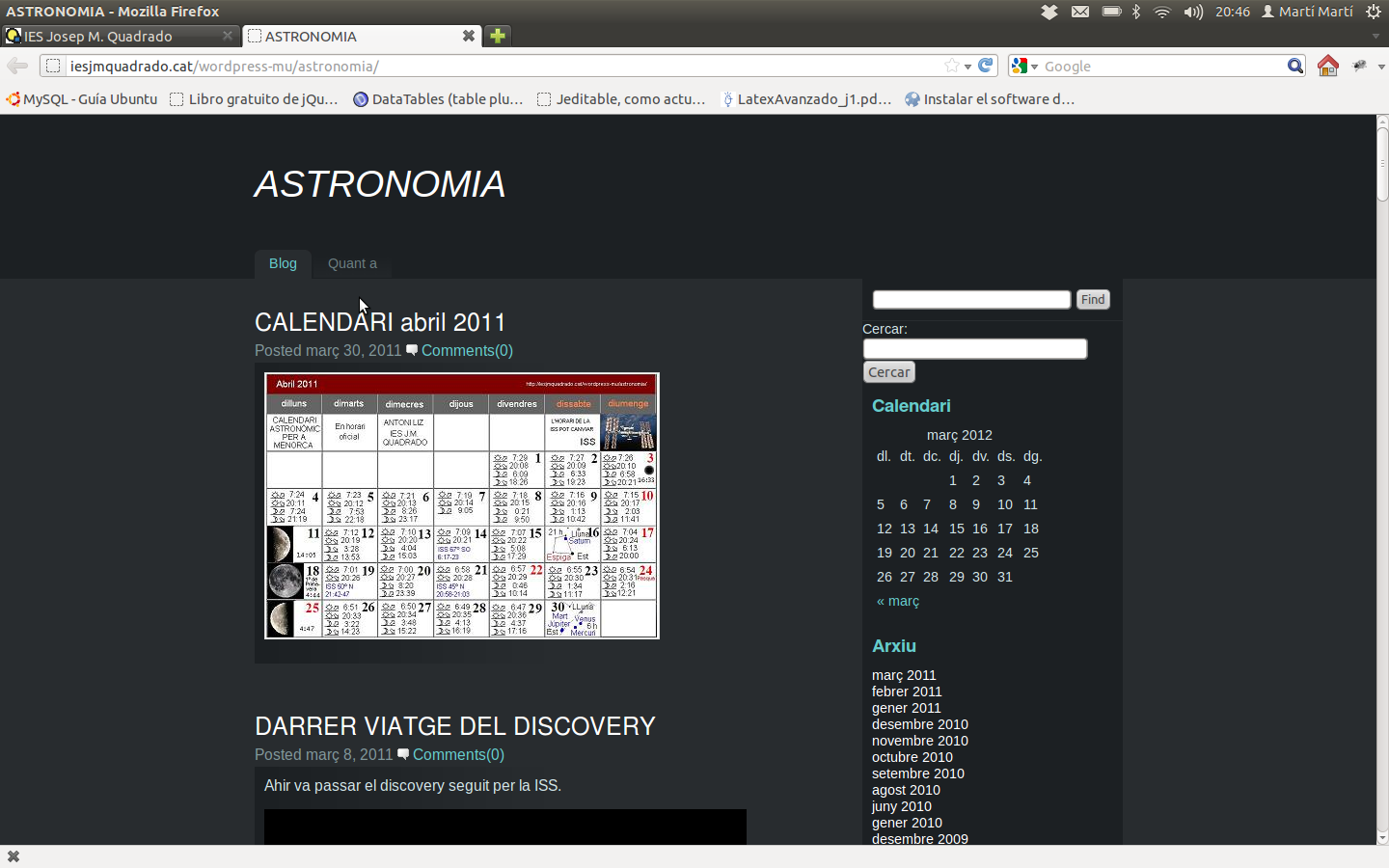This screenshot has width=1389, height=868.
Task: Open the list all tabs dropdown
Action: point(1375,36)
